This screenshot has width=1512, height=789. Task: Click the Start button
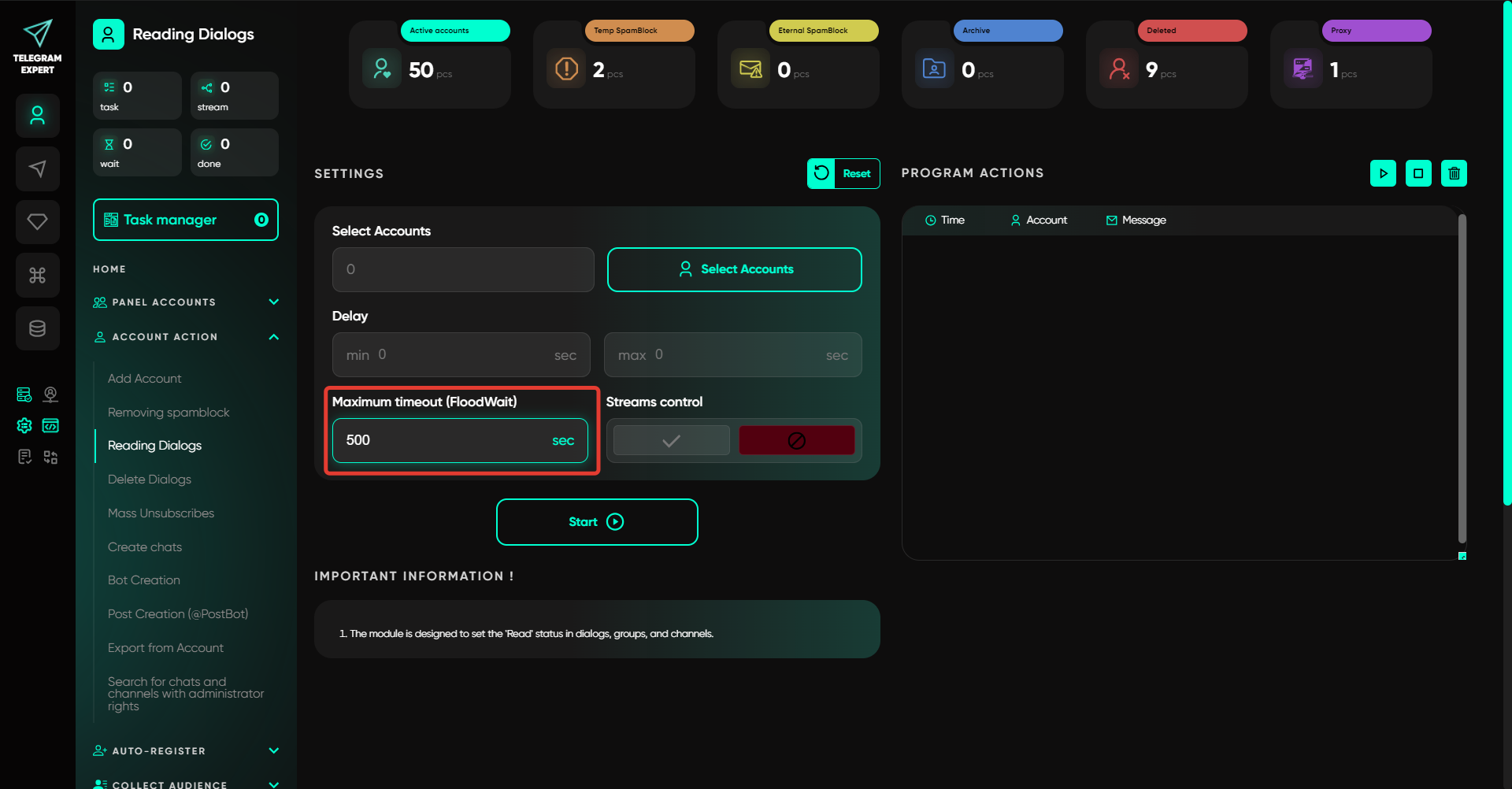pos(596,522)
